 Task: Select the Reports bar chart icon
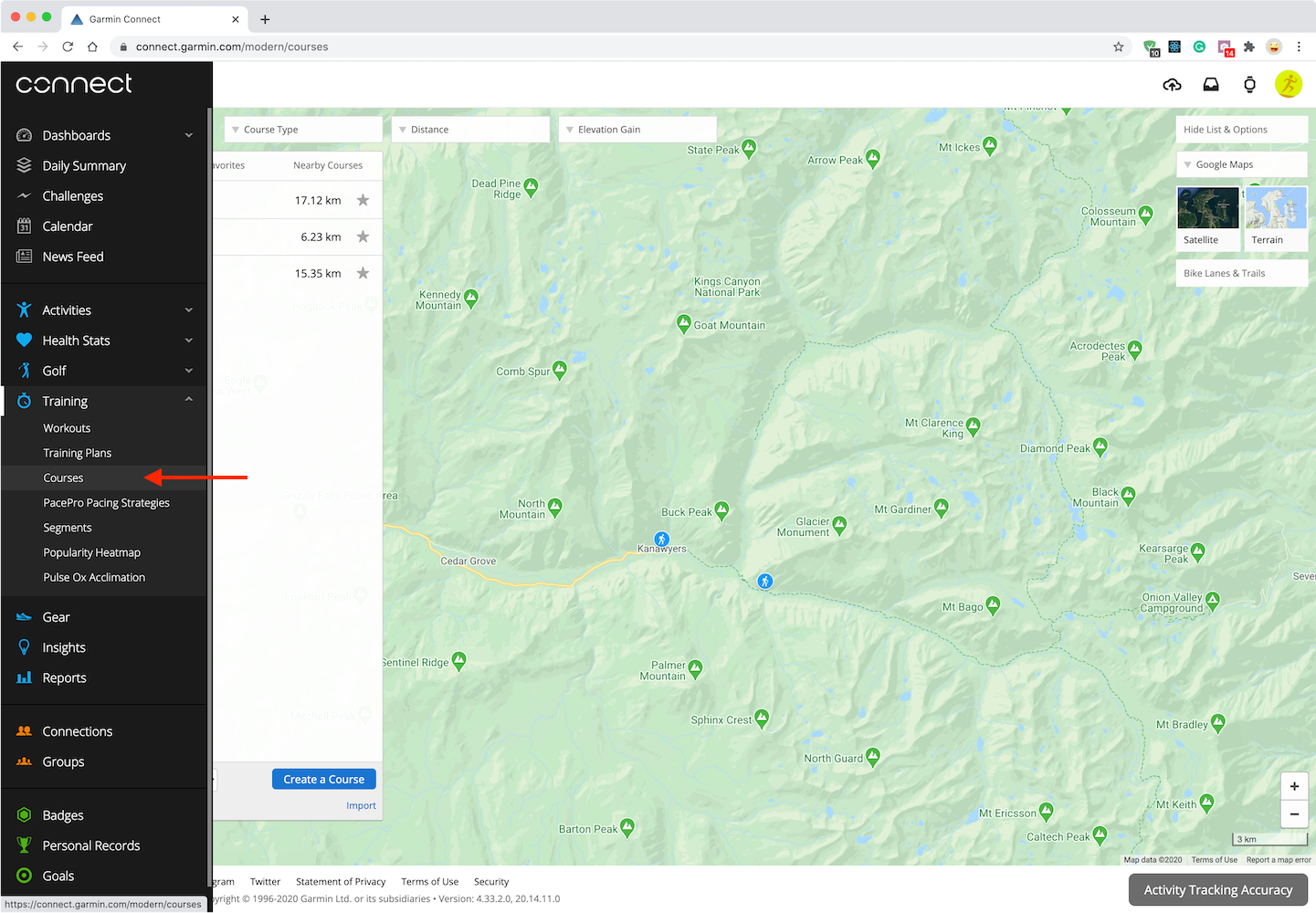tap(23, 677)
